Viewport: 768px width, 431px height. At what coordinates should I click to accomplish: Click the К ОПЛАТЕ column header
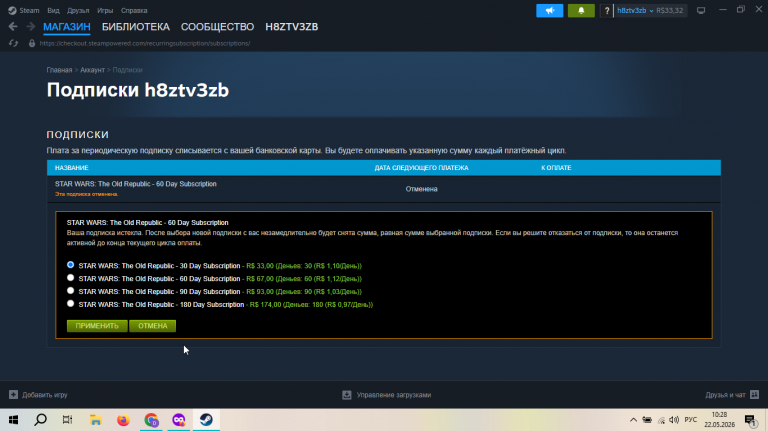[556, 168]
